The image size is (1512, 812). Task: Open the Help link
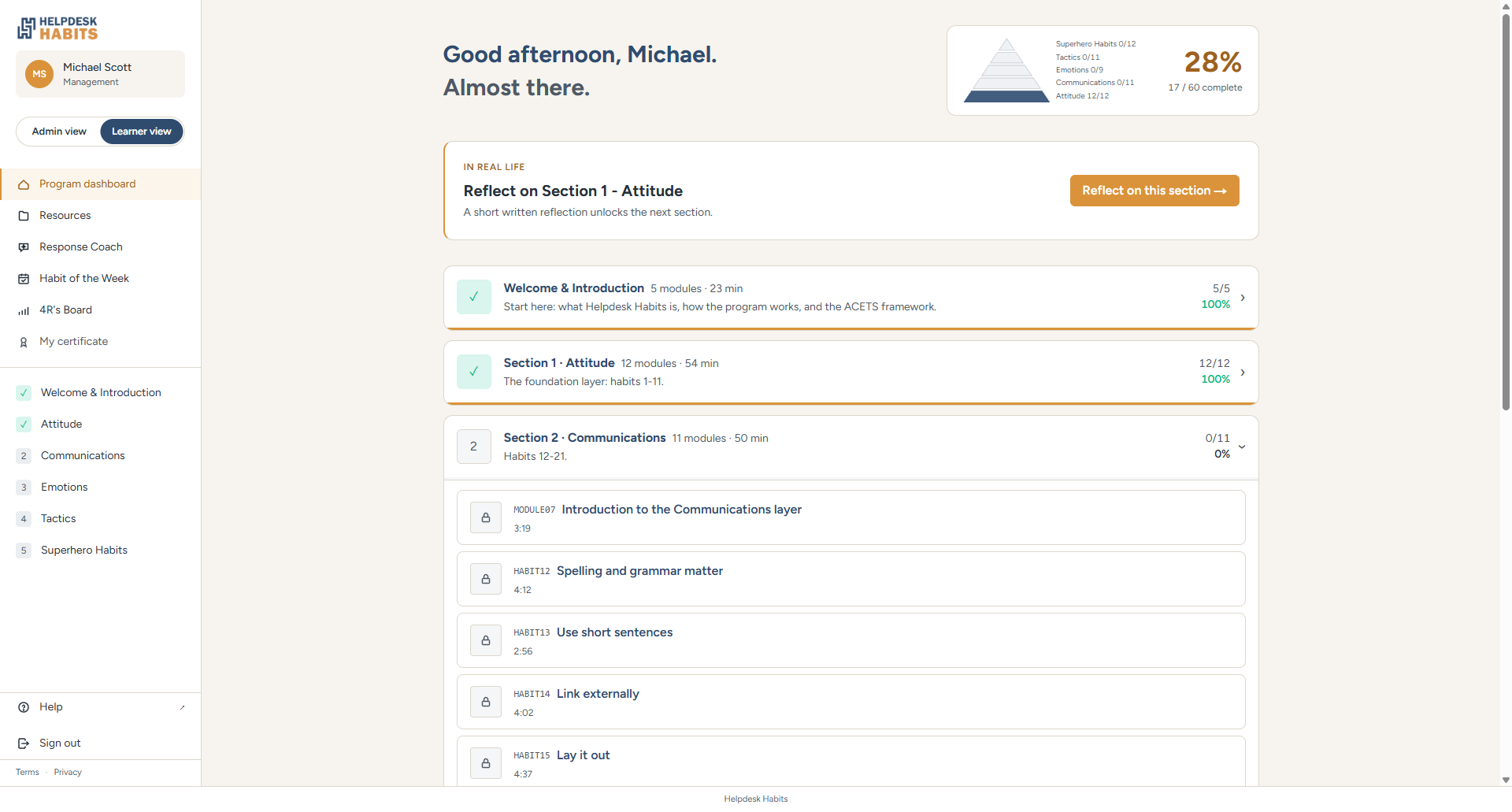101,707
